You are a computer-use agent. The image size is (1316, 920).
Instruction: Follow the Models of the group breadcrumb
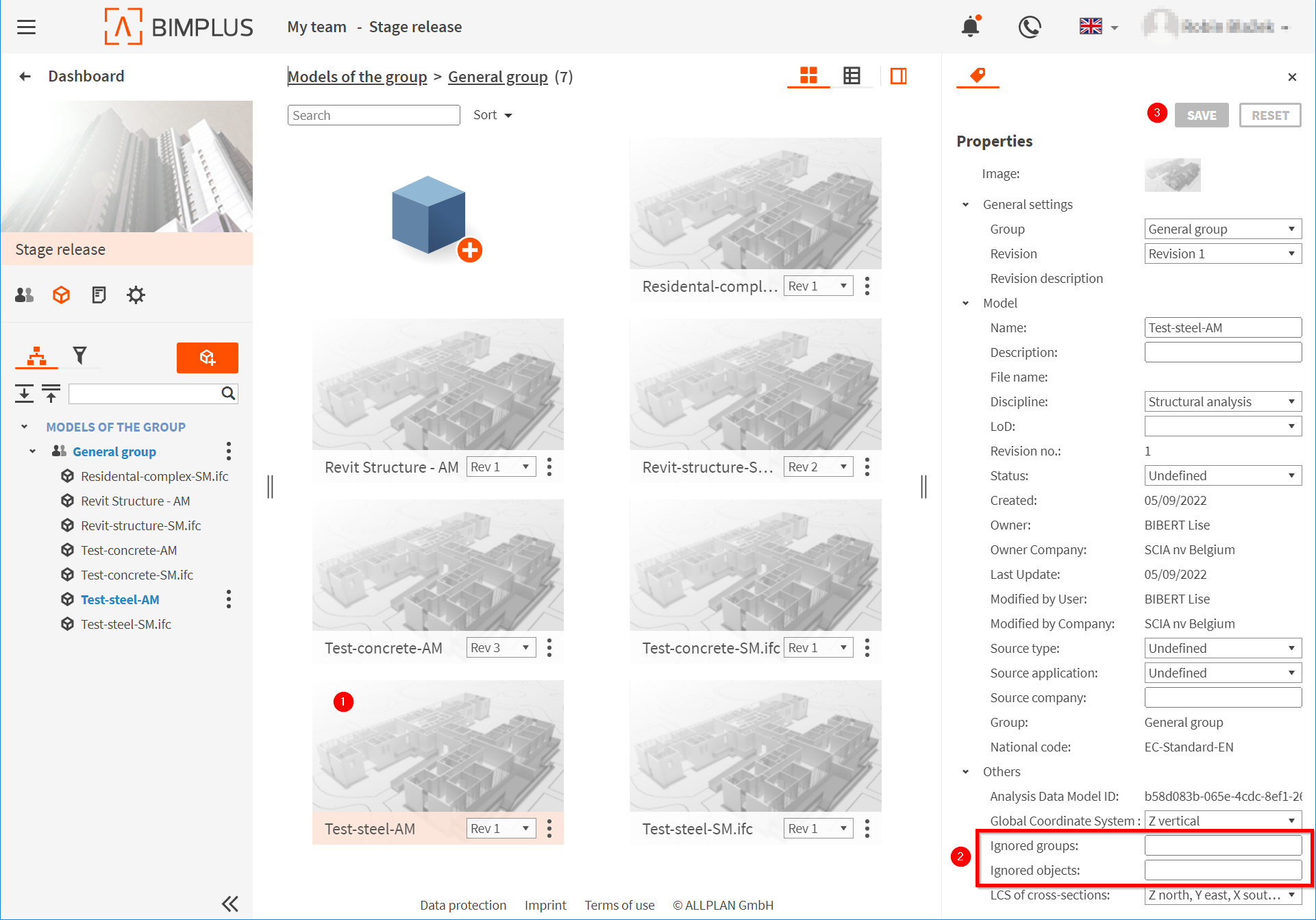click(357, 77)
